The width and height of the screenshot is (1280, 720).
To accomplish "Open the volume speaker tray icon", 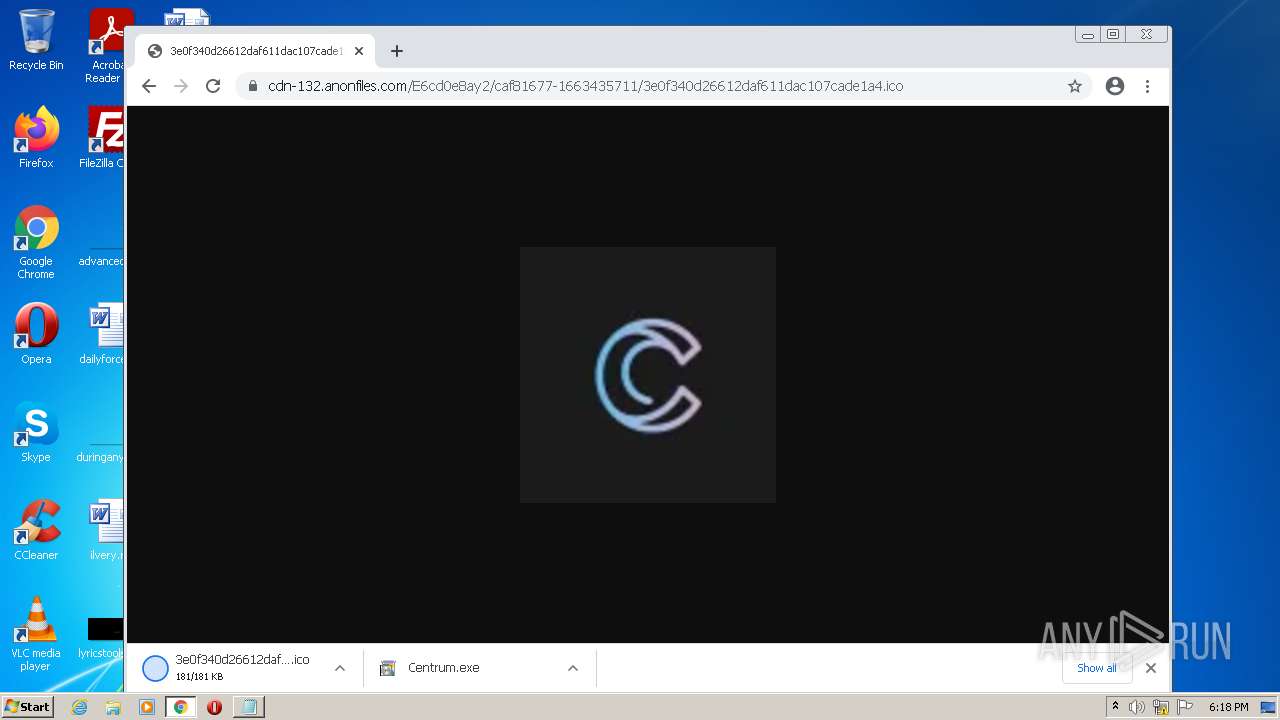I will pos(1137,707).
